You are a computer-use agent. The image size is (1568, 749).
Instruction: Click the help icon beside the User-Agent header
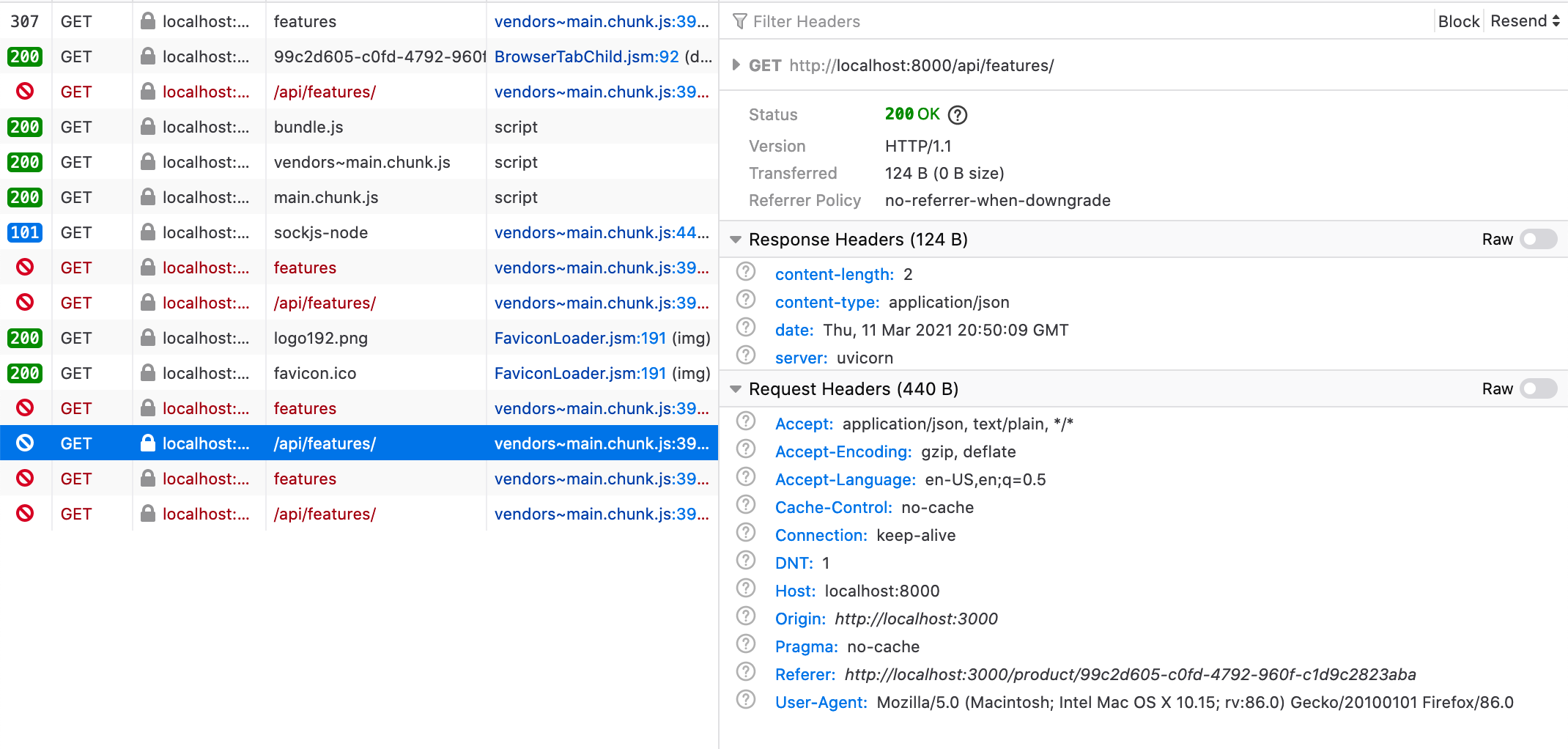pyautogui.click(x=745, y=700)
